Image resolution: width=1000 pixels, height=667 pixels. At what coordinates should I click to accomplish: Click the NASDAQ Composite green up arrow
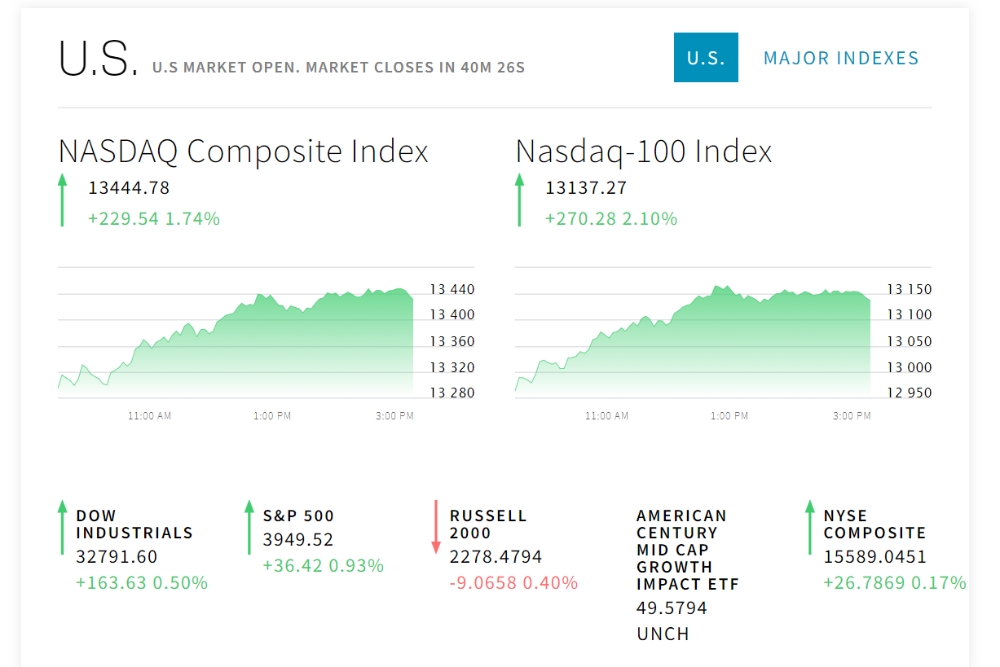[x=62, y=200]
